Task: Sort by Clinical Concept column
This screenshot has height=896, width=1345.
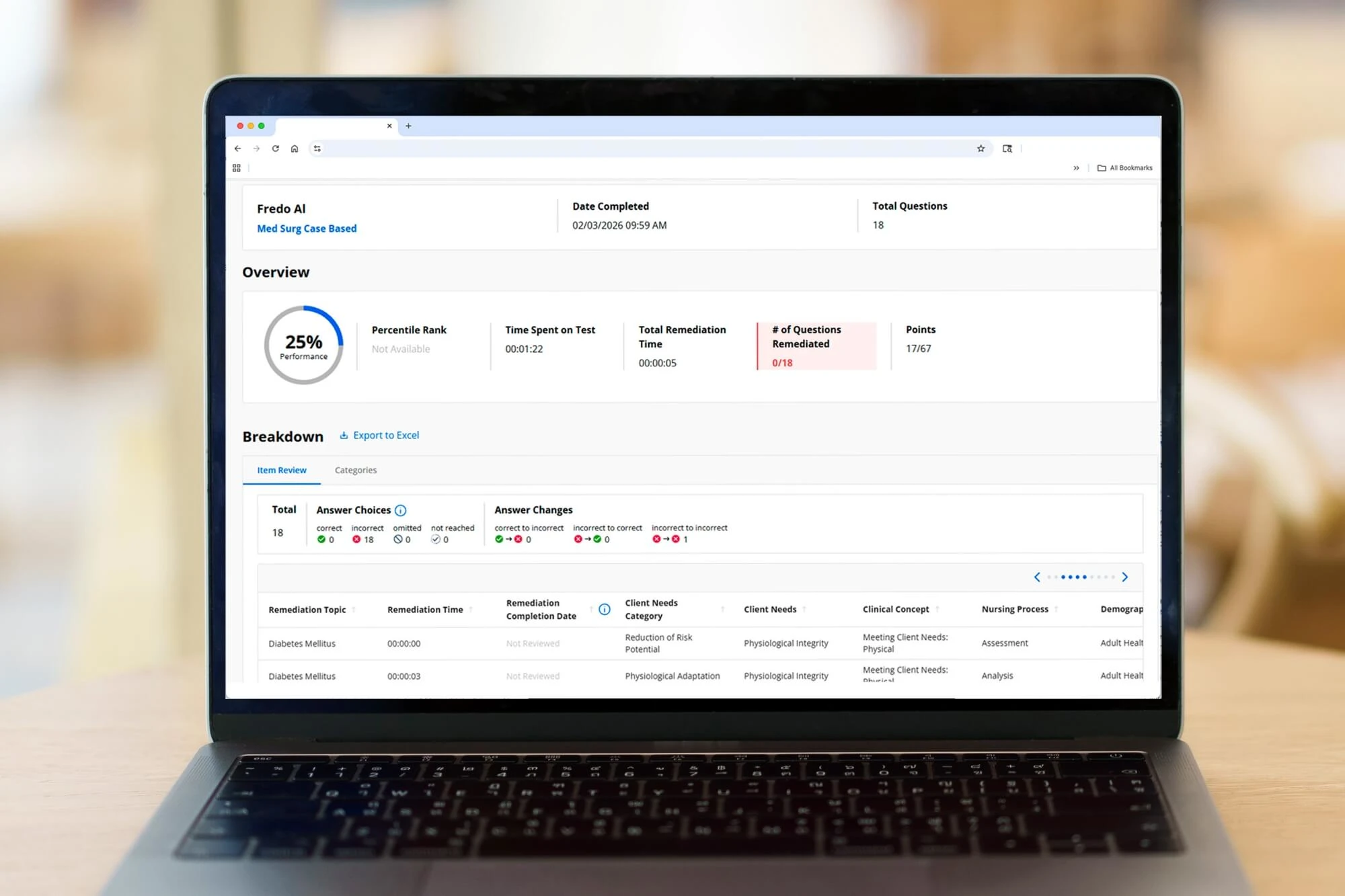Action: tap(896, 609)
